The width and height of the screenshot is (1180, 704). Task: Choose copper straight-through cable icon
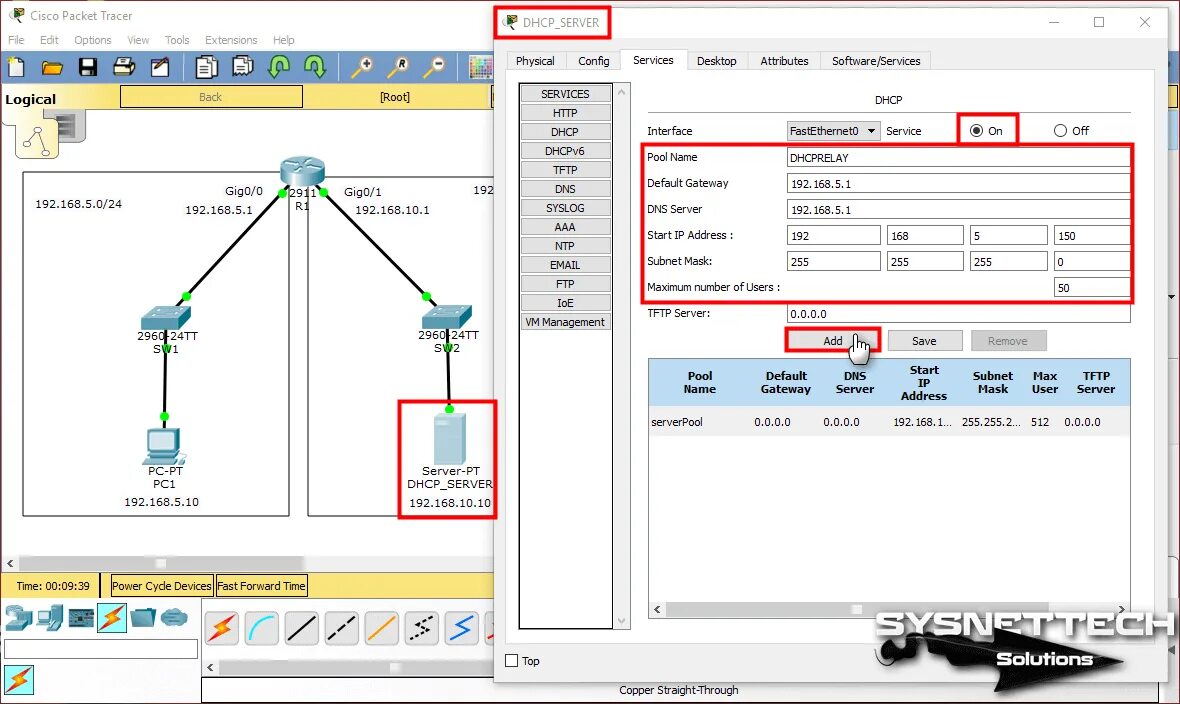point(302,628)
